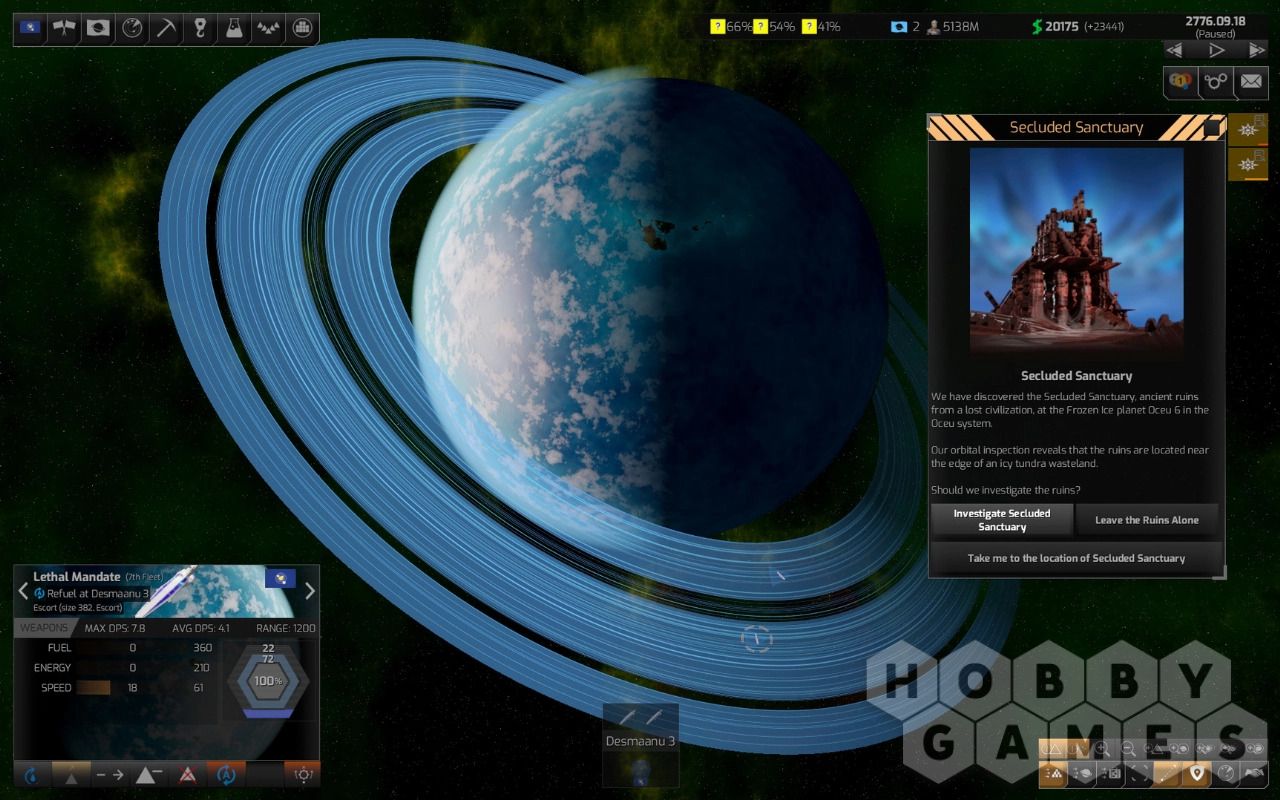
Task: Resume the paused game with play
Action: pos(1216,50)
